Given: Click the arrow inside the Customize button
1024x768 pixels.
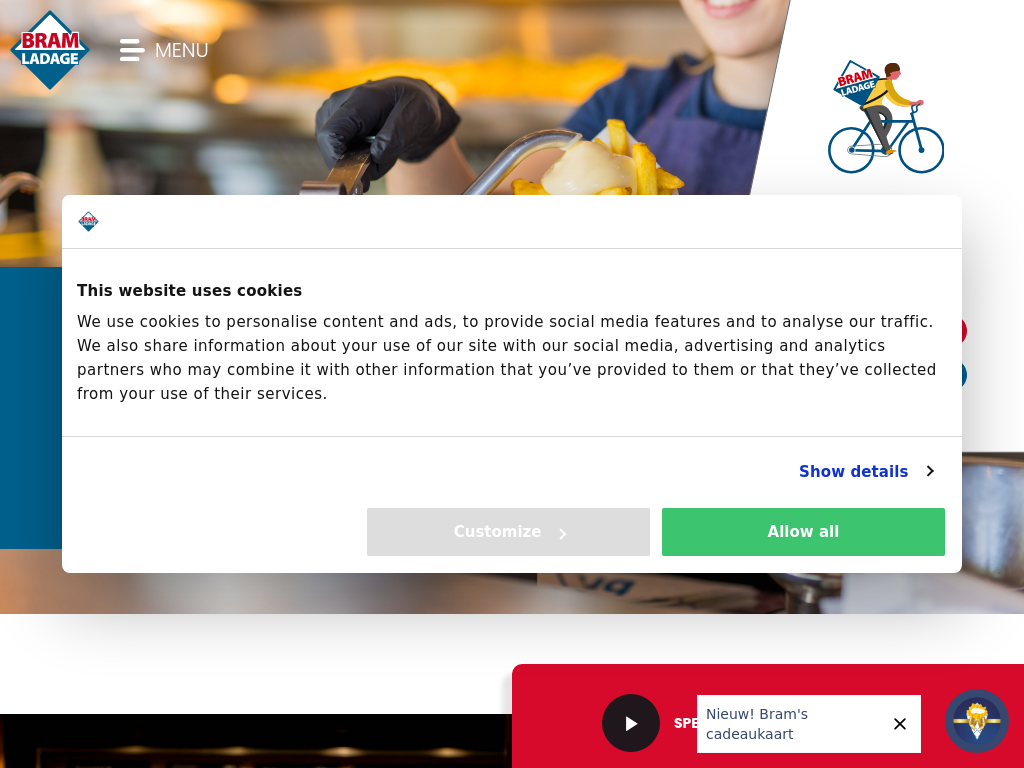Looking at the screenshot, I should click(563, 534).
